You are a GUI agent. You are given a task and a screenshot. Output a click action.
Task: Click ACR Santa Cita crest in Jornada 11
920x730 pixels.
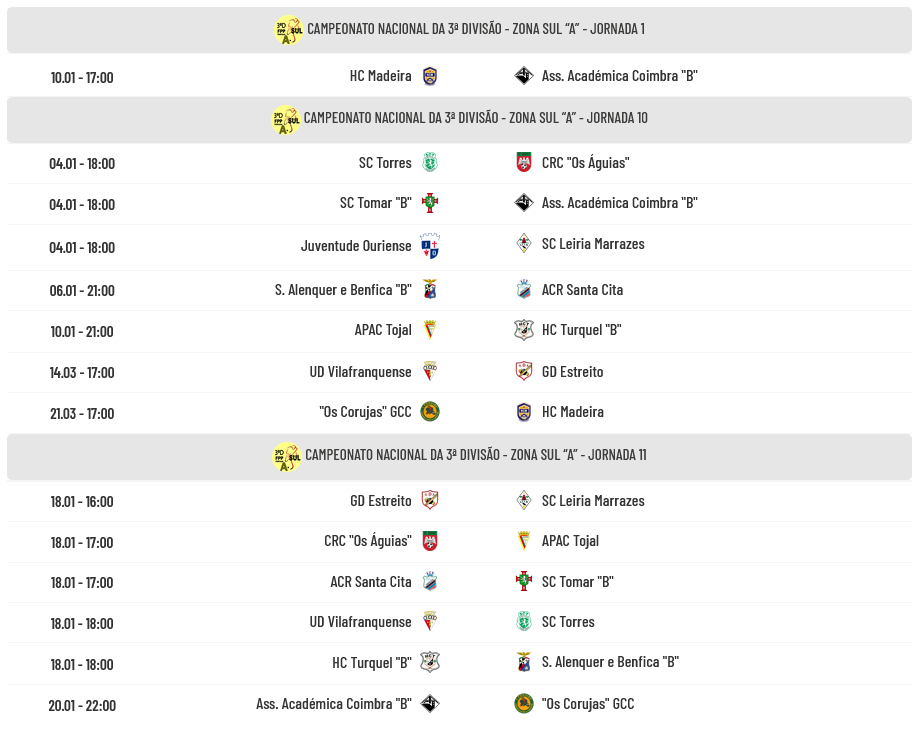[x=430, y=582]
